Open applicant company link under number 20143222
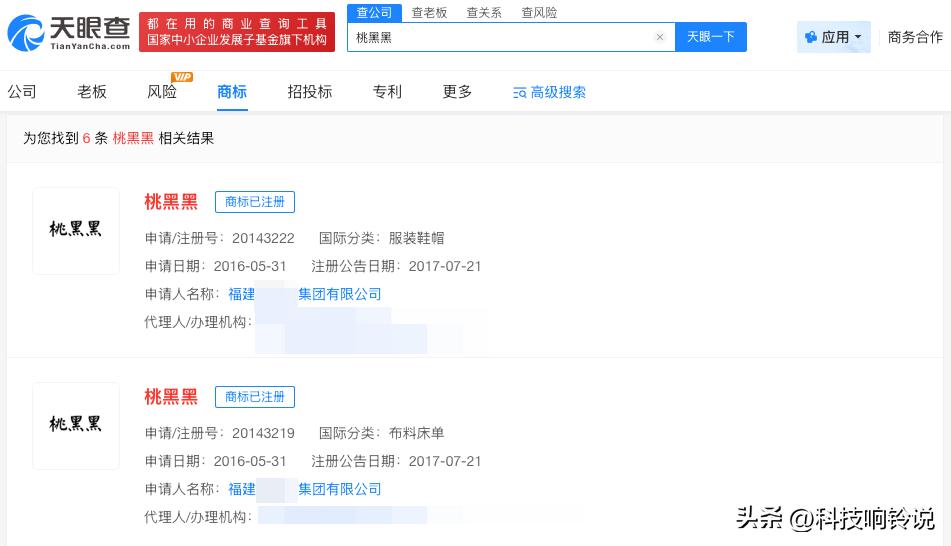951x546 pixels. (304, 294)
